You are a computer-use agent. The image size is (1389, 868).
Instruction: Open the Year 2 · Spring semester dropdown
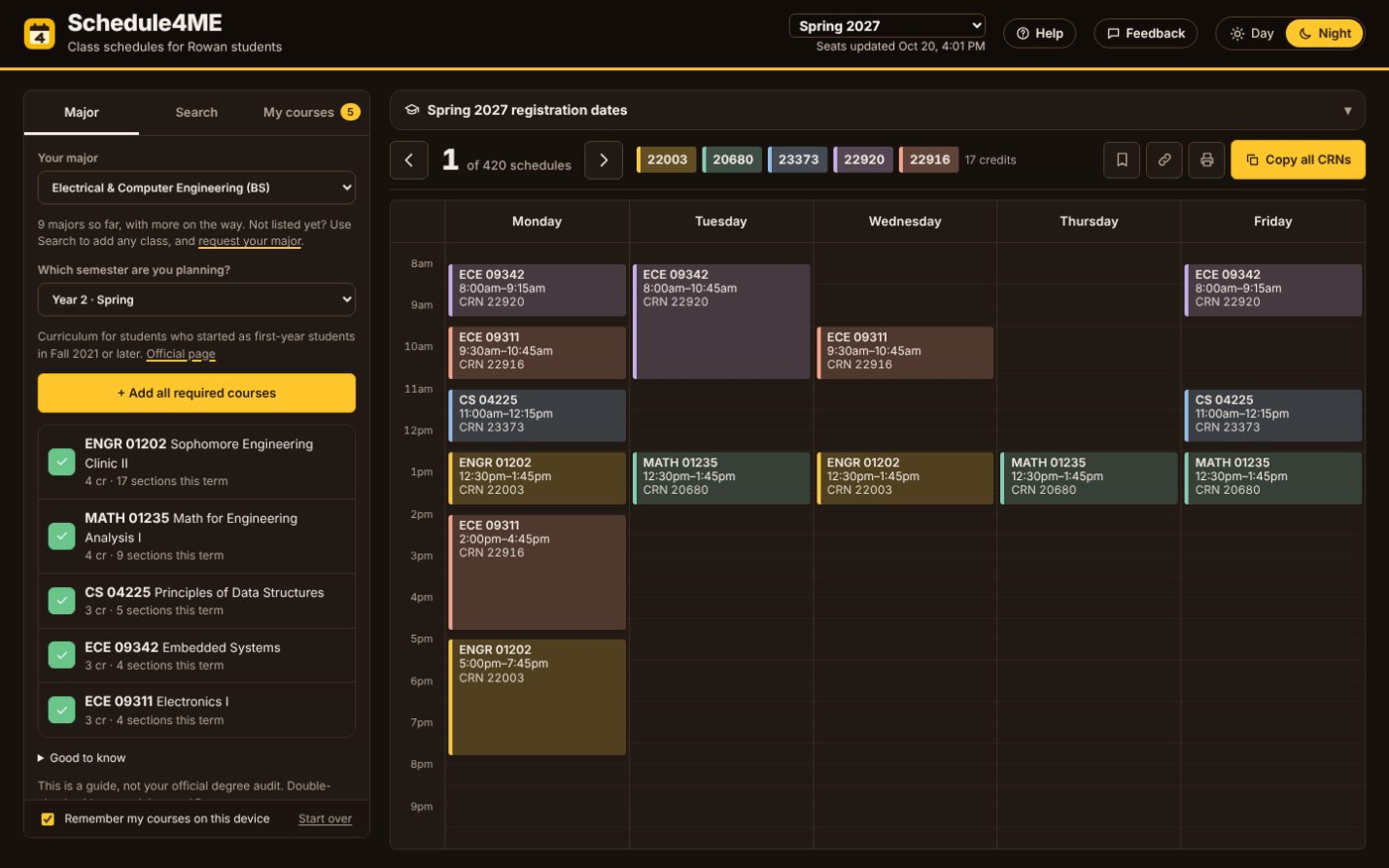point(196,300)
